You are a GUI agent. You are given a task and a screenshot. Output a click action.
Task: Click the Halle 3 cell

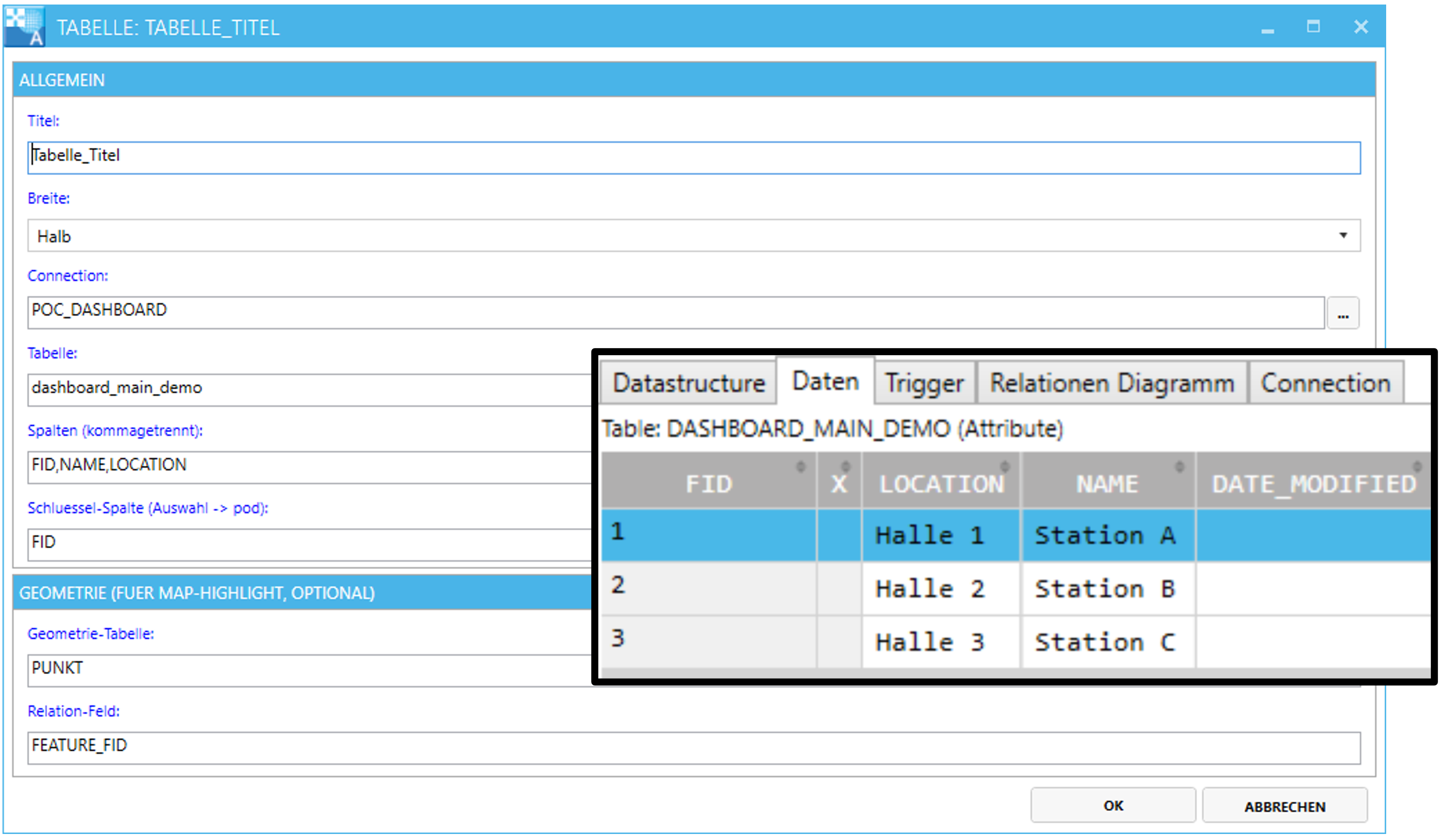tap(941, 642)
